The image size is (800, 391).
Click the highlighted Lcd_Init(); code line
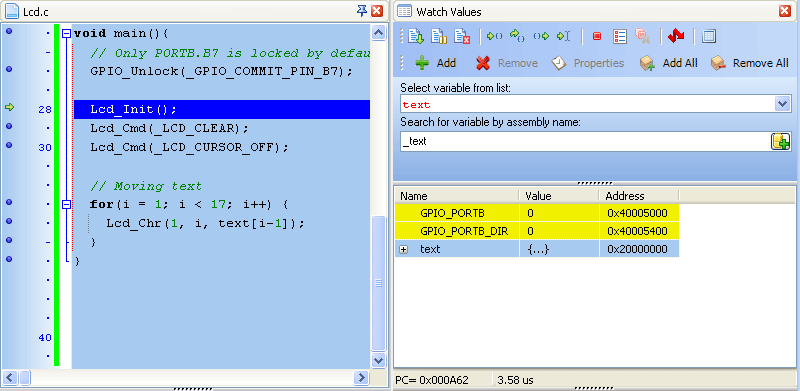coord(221,110)
